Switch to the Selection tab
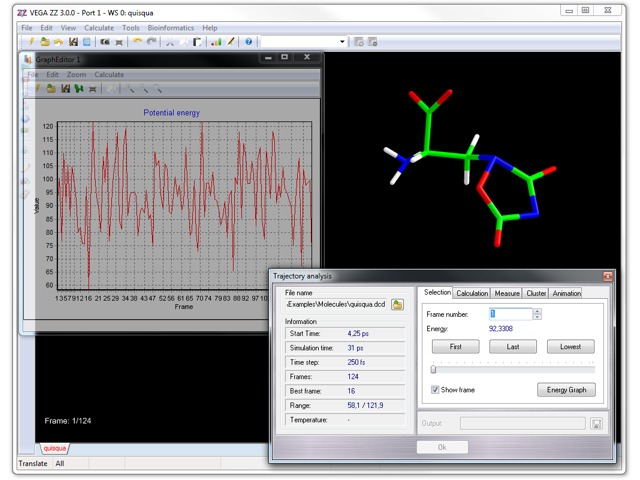 tap(437, 292)
